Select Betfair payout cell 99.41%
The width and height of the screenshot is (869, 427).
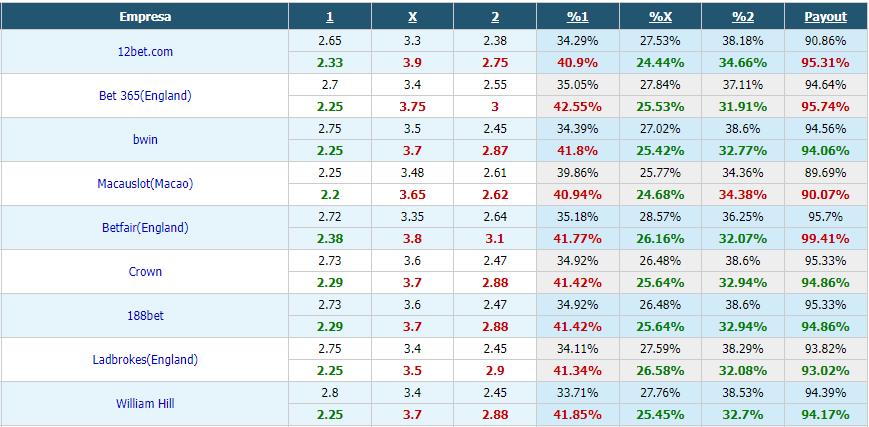click(826, 238)
